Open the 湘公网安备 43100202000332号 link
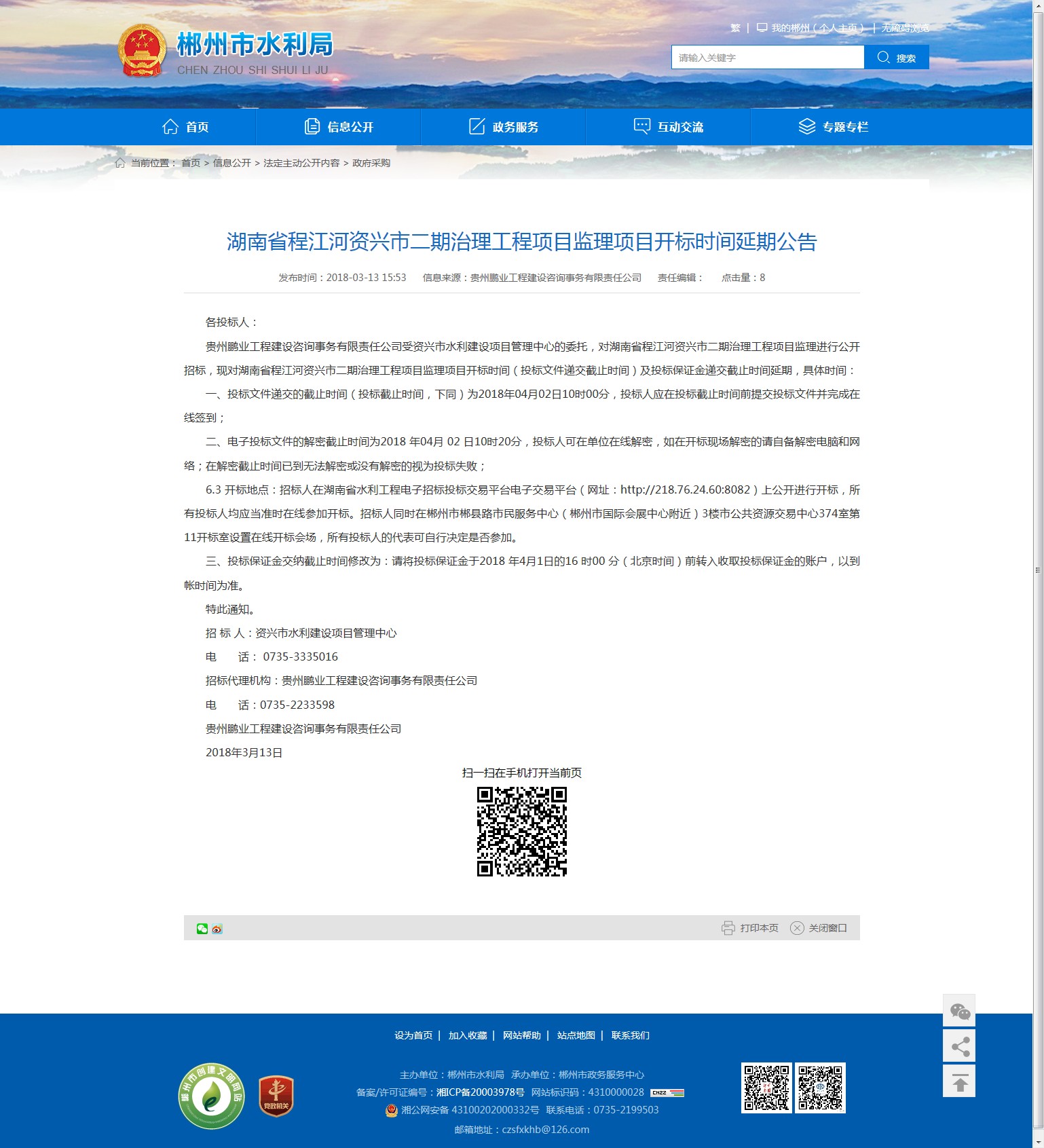Screen dimensions: 1044x1148 point(470,1110)
